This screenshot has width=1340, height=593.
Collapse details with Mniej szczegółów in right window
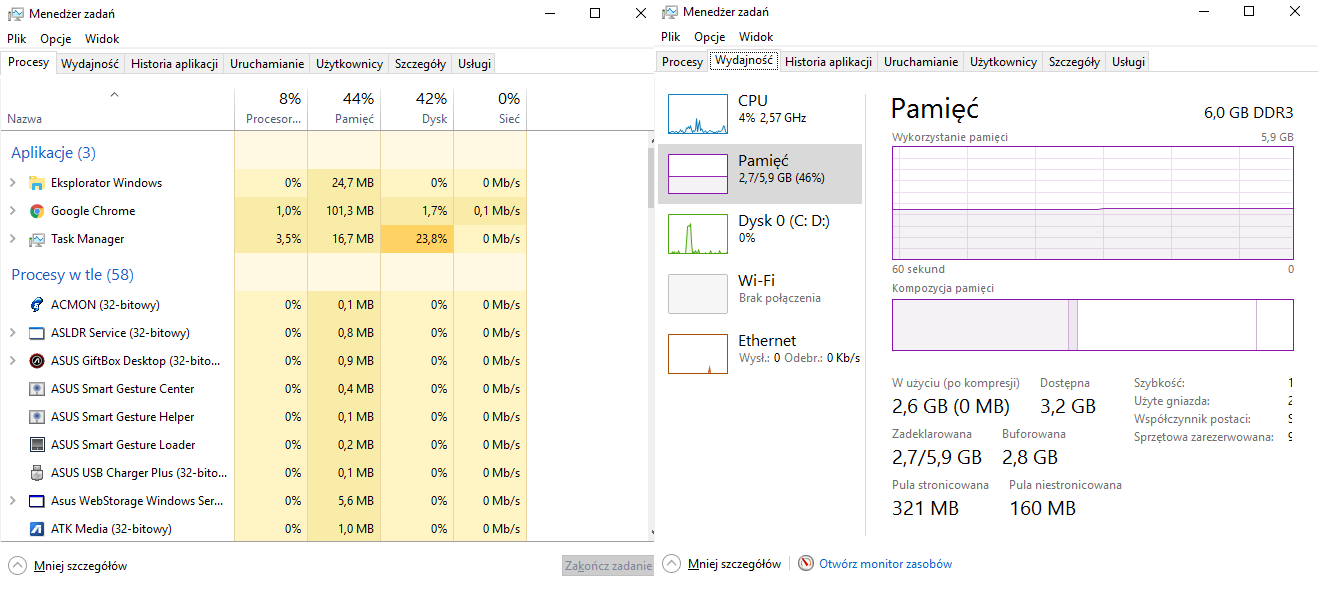click(722, 564)
